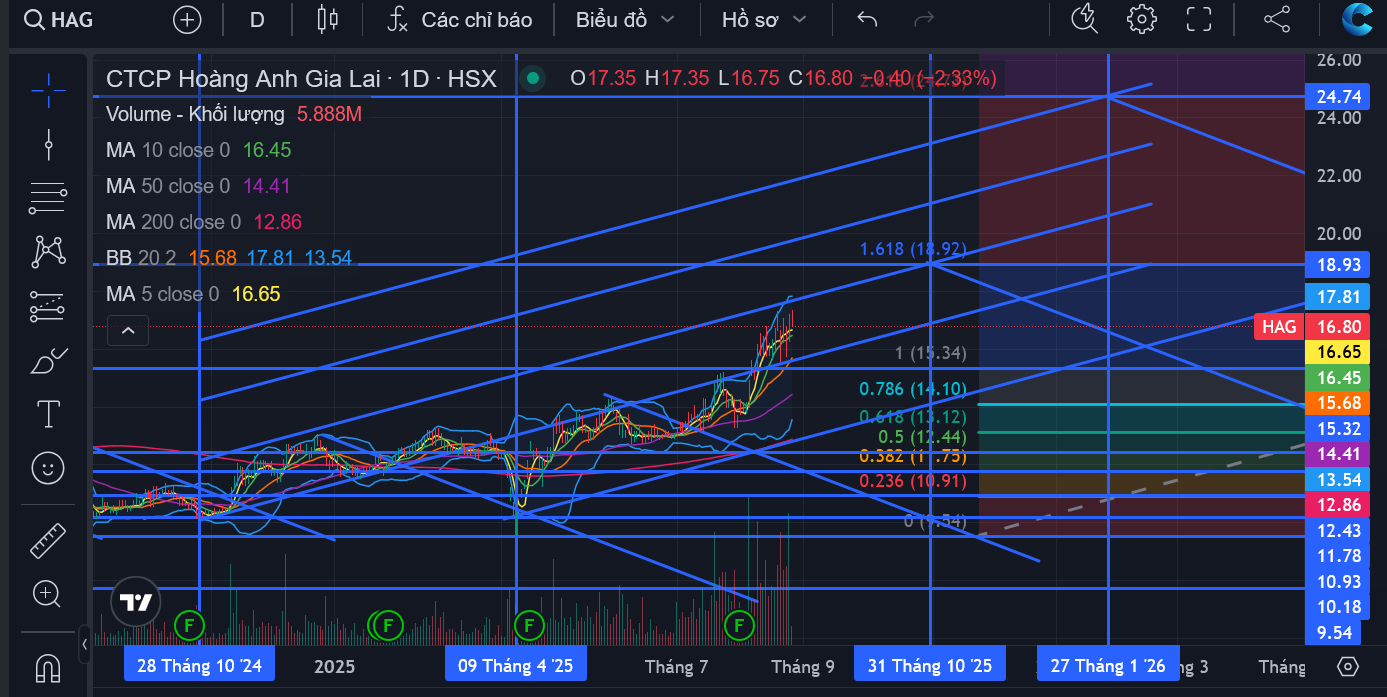Click the 09 Tháng 4 '25 date label

[516, 666]
